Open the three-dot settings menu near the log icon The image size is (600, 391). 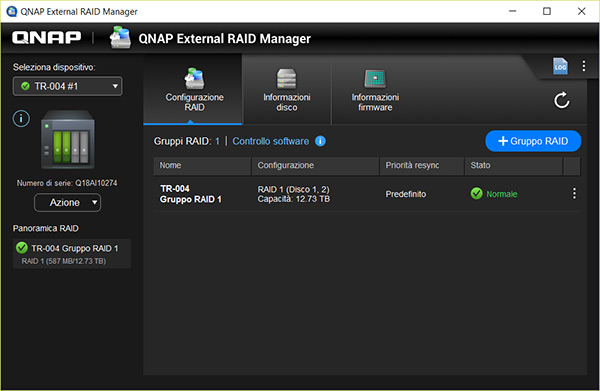click(584, 66)
